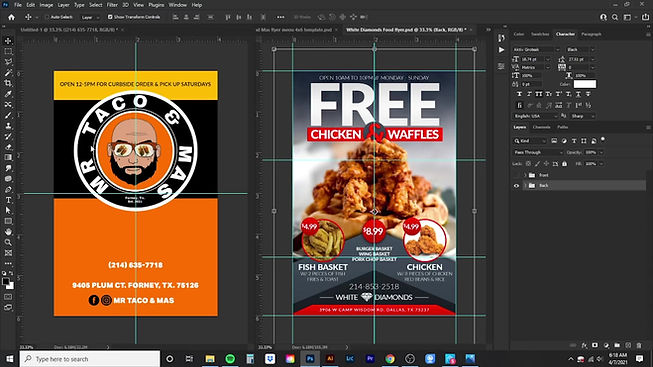Select the Lasso tool
The height and width of the screenshot is (367, 653).
(8, 62)
